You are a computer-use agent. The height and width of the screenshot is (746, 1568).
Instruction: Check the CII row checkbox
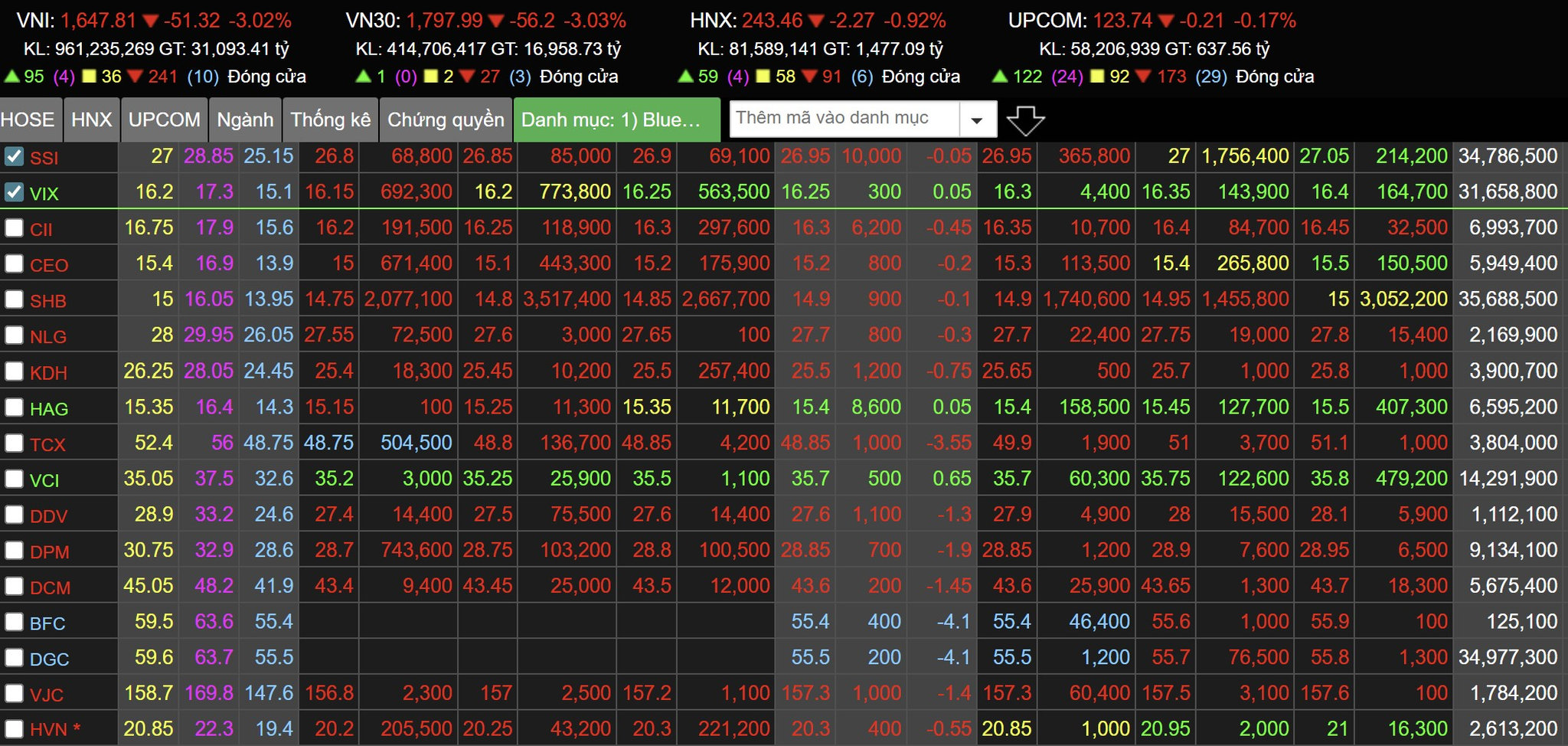coord(14,228)
